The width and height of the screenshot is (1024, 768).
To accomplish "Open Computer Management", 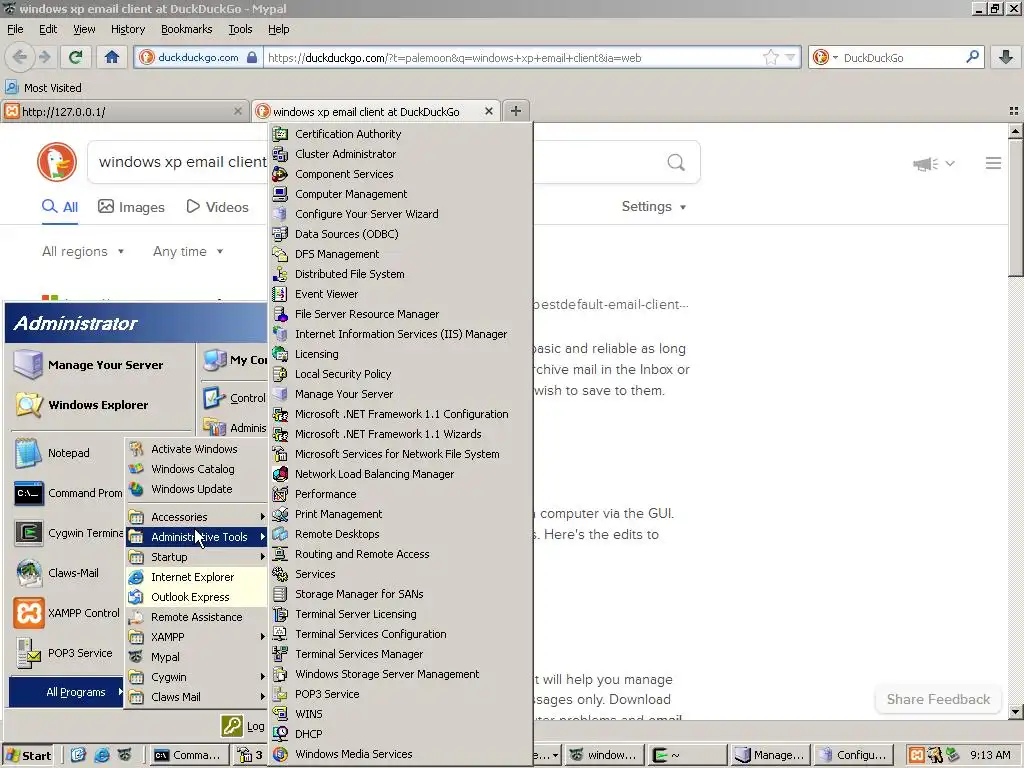I will point(401,194).
